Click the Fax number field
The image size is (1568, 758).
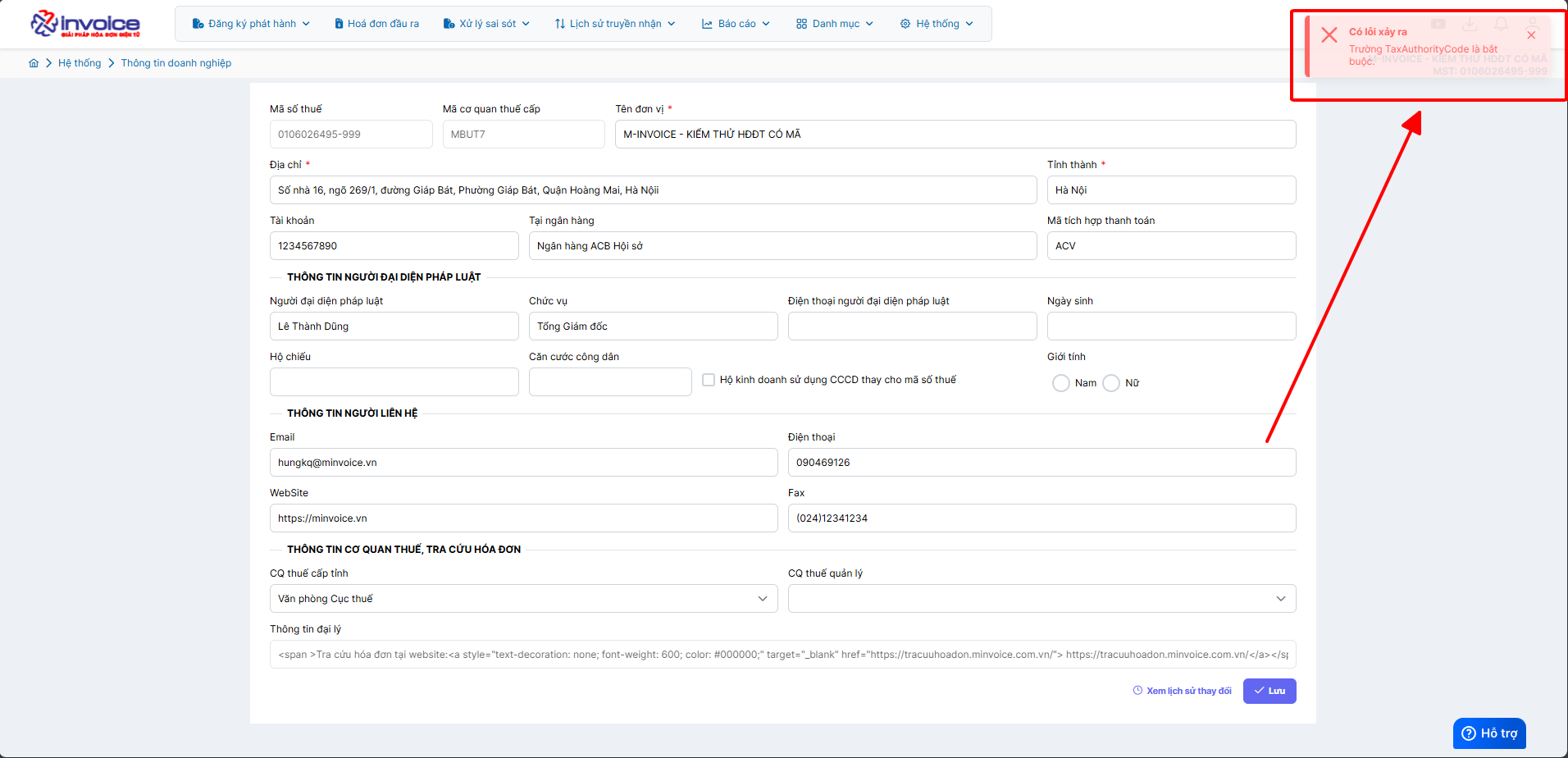point(1042,518)
